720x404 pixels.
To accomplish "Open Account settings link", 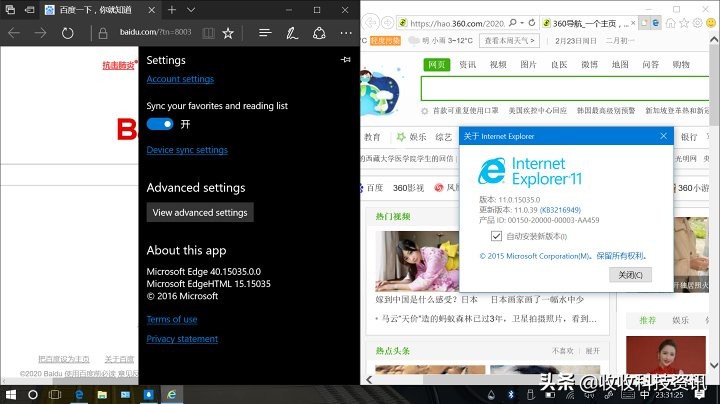I will click(x=180, y=79).
